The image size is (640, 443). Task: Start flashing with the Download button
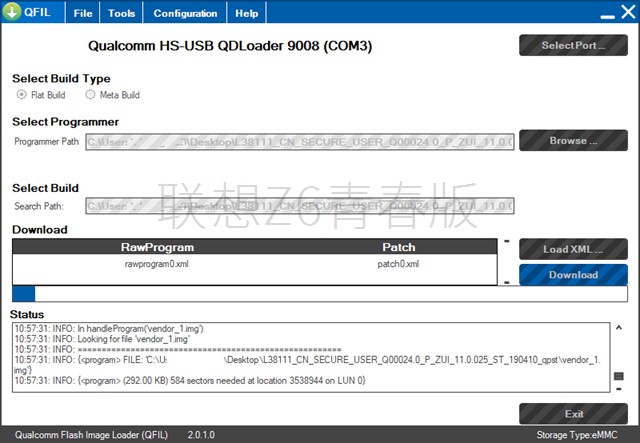pyautogui.click(x=573, y=275)
